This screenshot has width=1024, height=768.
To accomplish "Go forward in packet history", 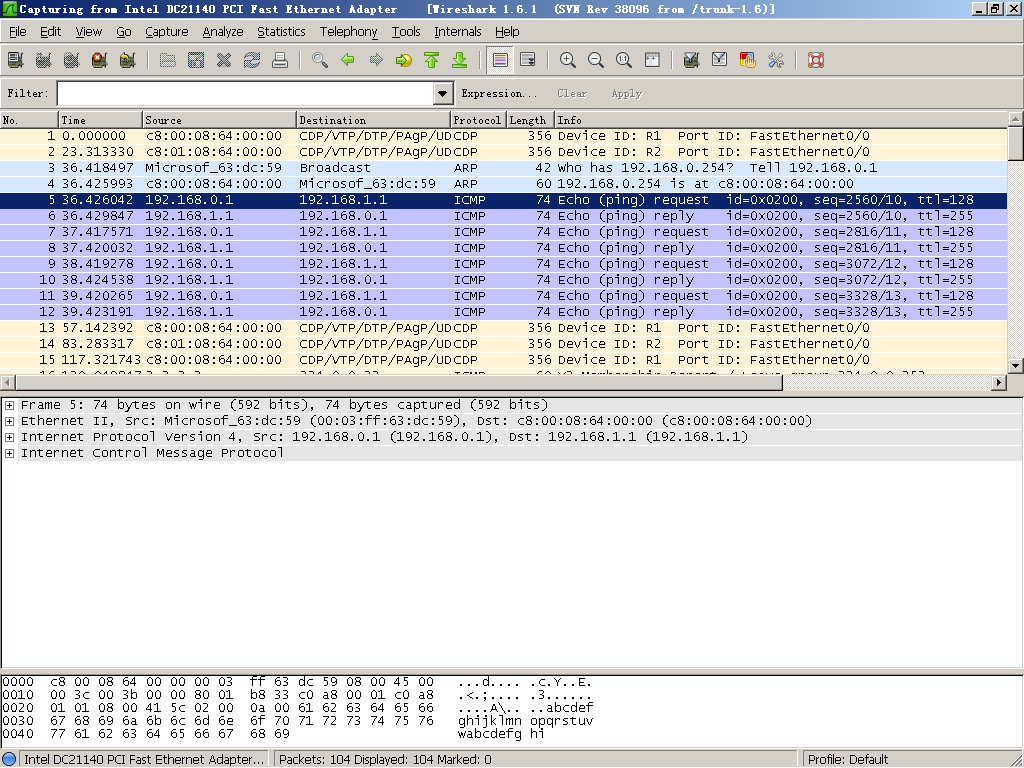I will click(376, 60).
